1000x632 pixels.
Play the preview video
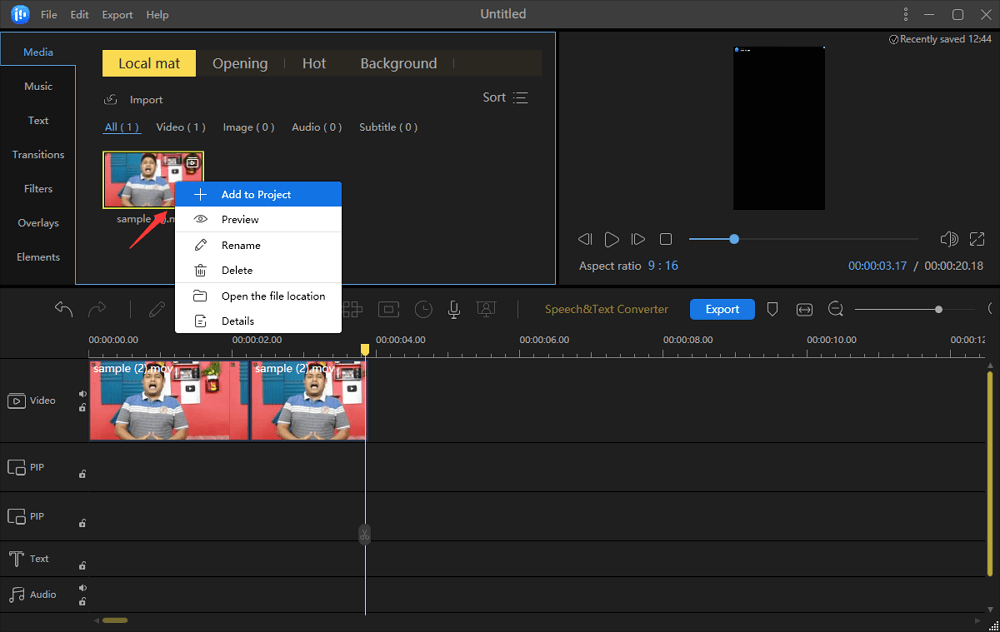(612, 239)
